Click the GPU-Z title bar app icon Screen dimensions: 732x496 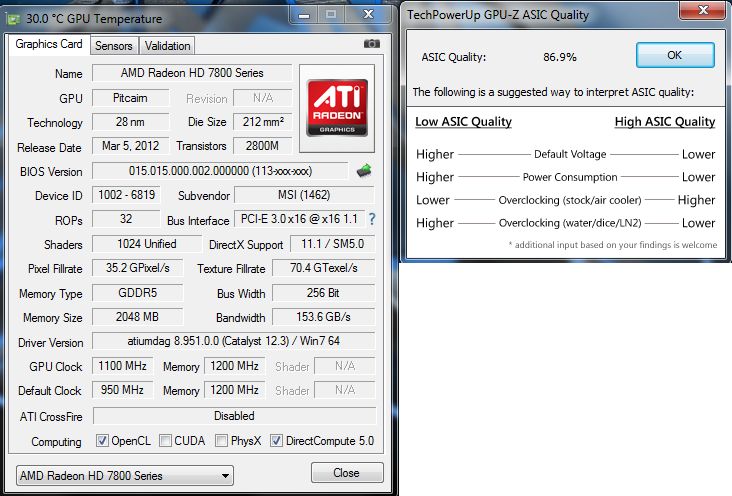(x=14, y=19)
